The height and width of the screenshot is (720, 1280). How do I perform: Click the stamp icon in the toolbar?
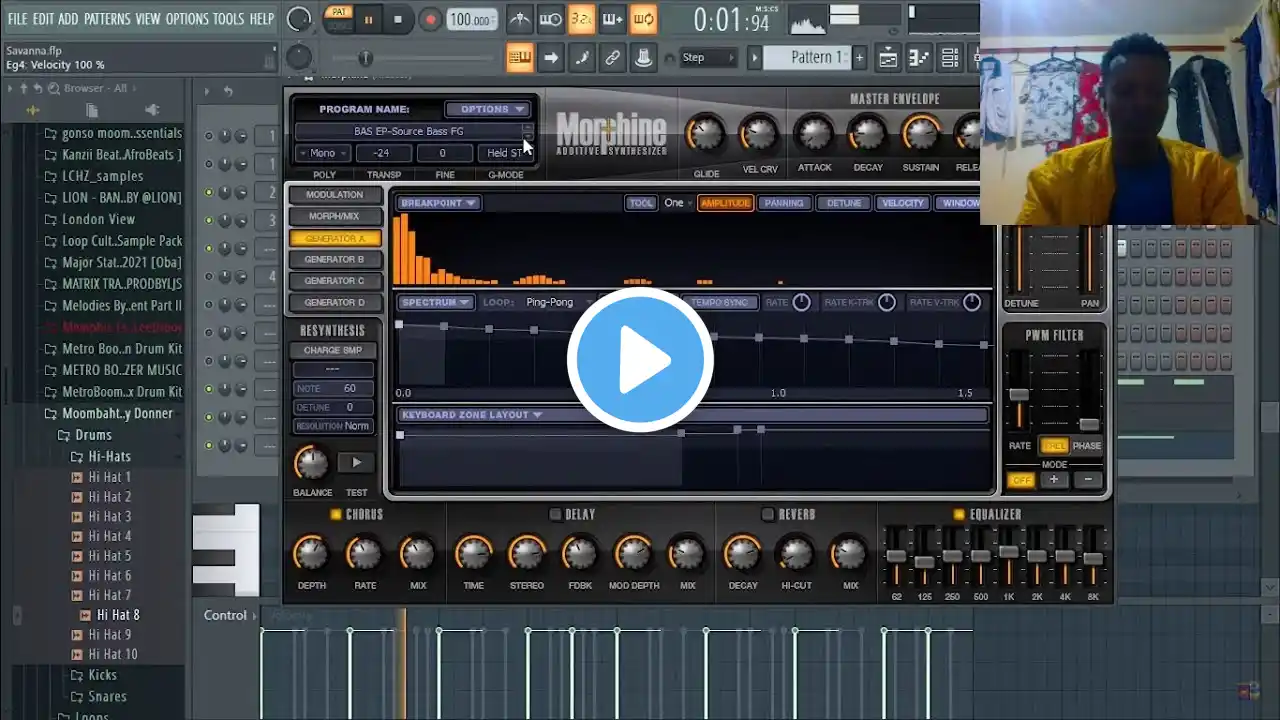click(x=644, y=58)
